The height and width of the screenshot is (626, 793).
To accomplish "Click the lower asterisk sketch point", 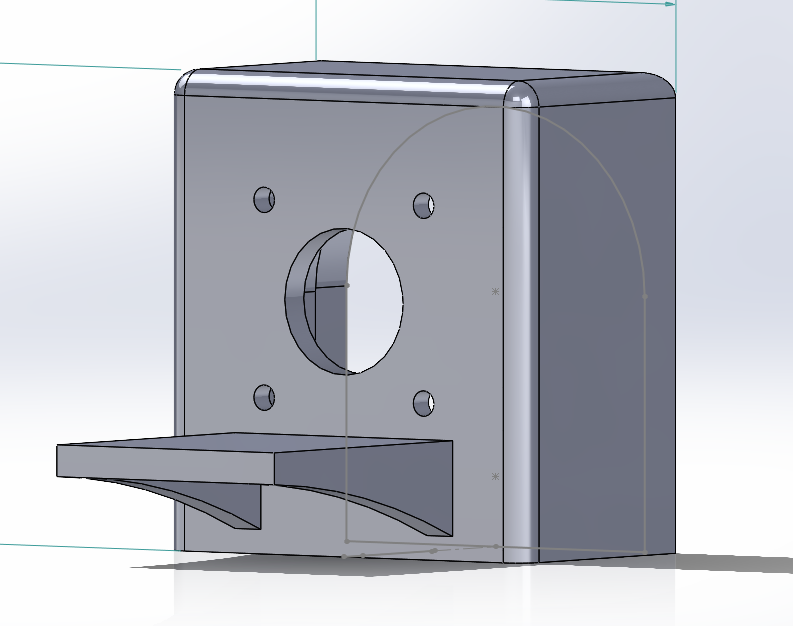I will tap(496, 476).
